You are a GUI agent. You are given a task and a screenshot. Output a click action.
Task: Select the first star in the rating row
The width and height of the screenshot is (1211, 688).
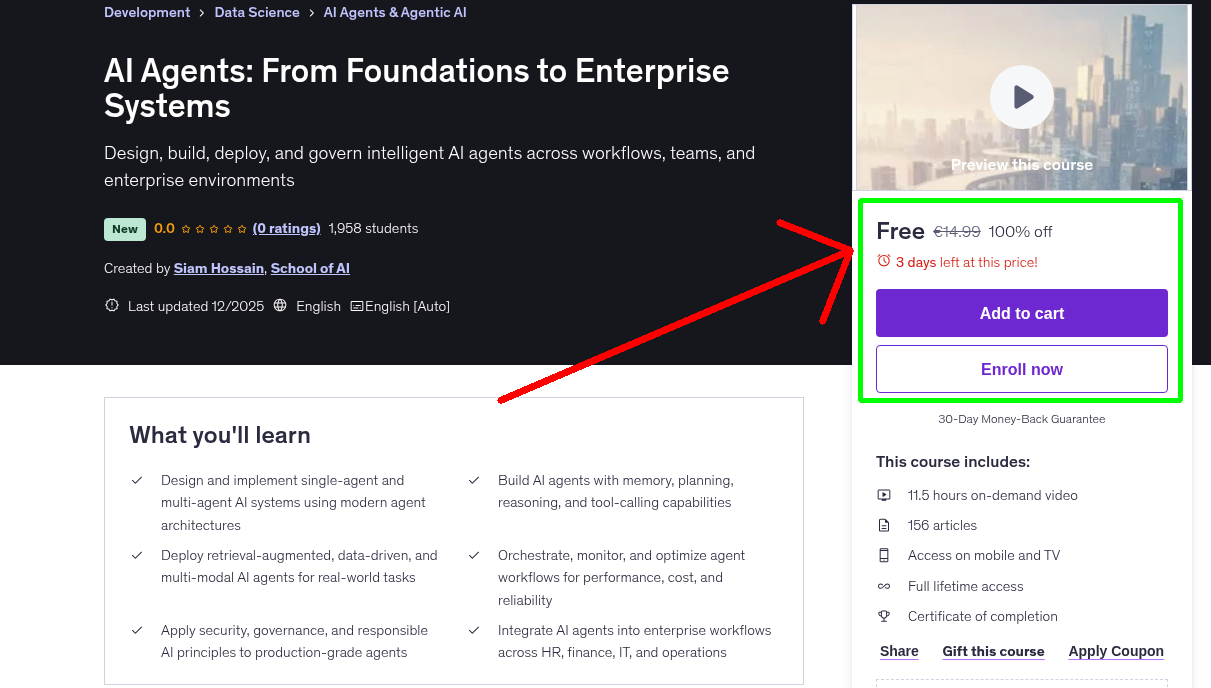pyautogui.click(x=188, y=228)
